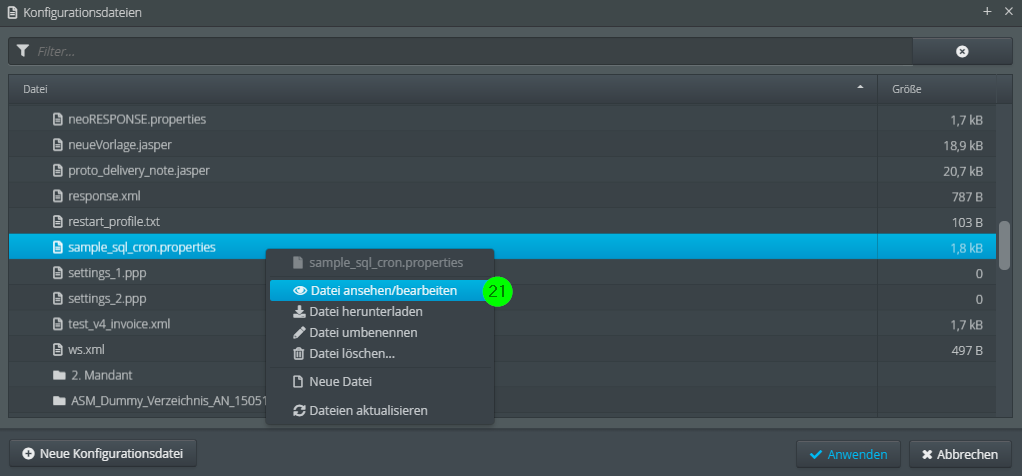Click the plus icon in the title bar
This screenshot has width=1022, height=476.
click(x=987, y=12)
